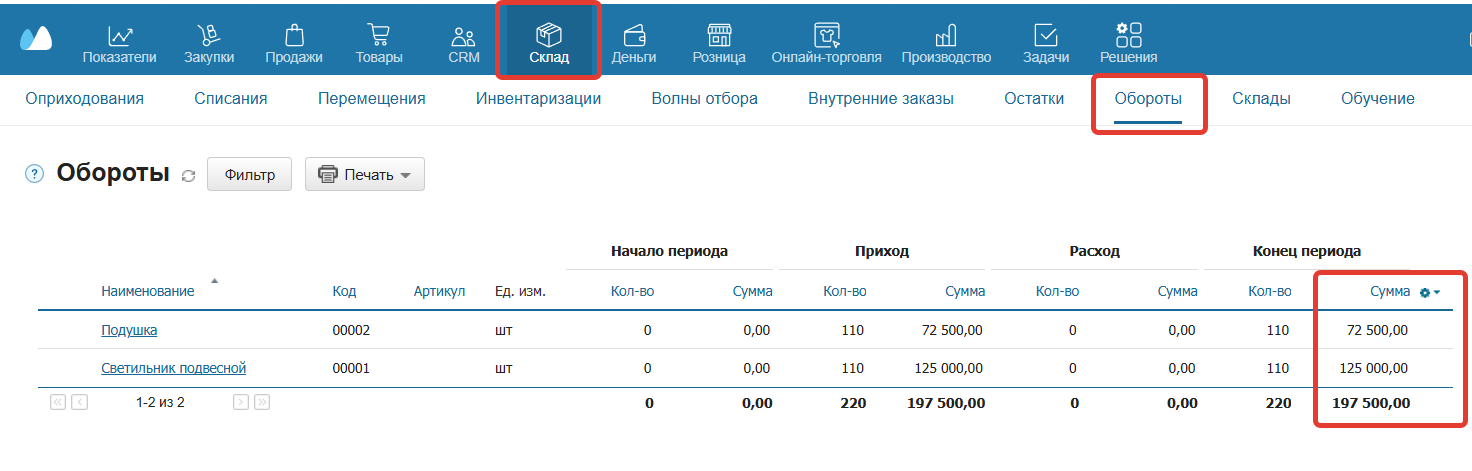This screenshot has height=471, width=1472.
Task: Click code cell 00002
Action: 351,330
